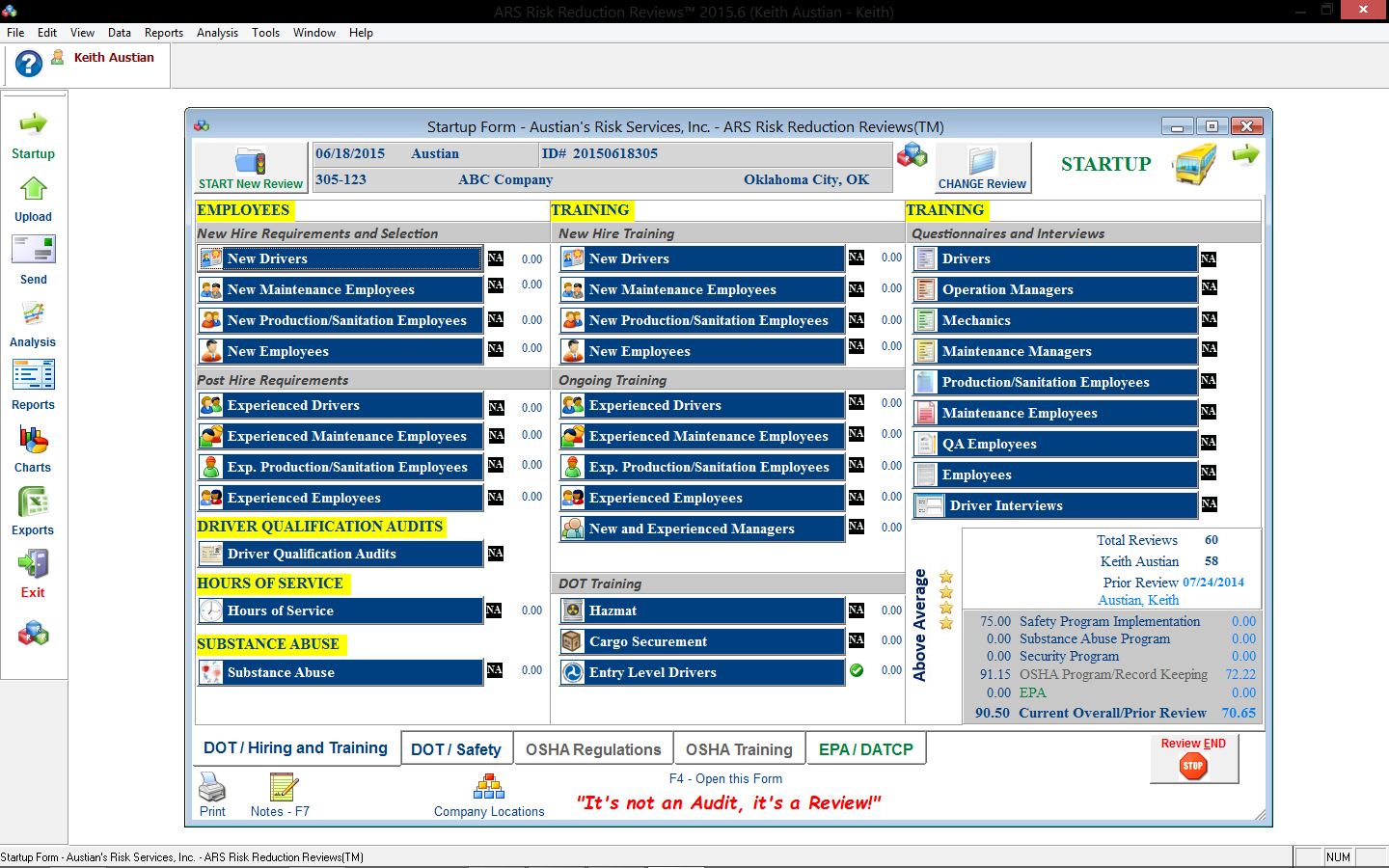
Task: Open the Reports menu
Action: [164, 33]
